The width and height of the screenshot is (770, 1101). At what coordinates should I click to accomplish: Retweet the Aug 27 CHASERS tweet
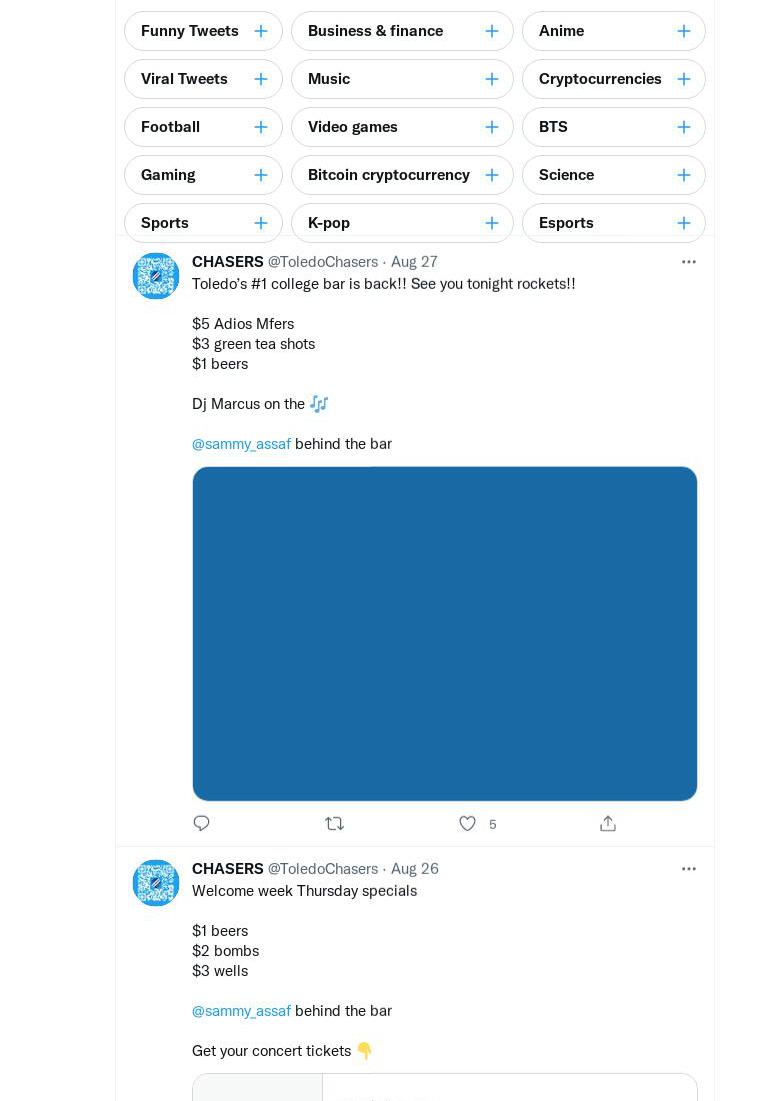pos(335,824)
